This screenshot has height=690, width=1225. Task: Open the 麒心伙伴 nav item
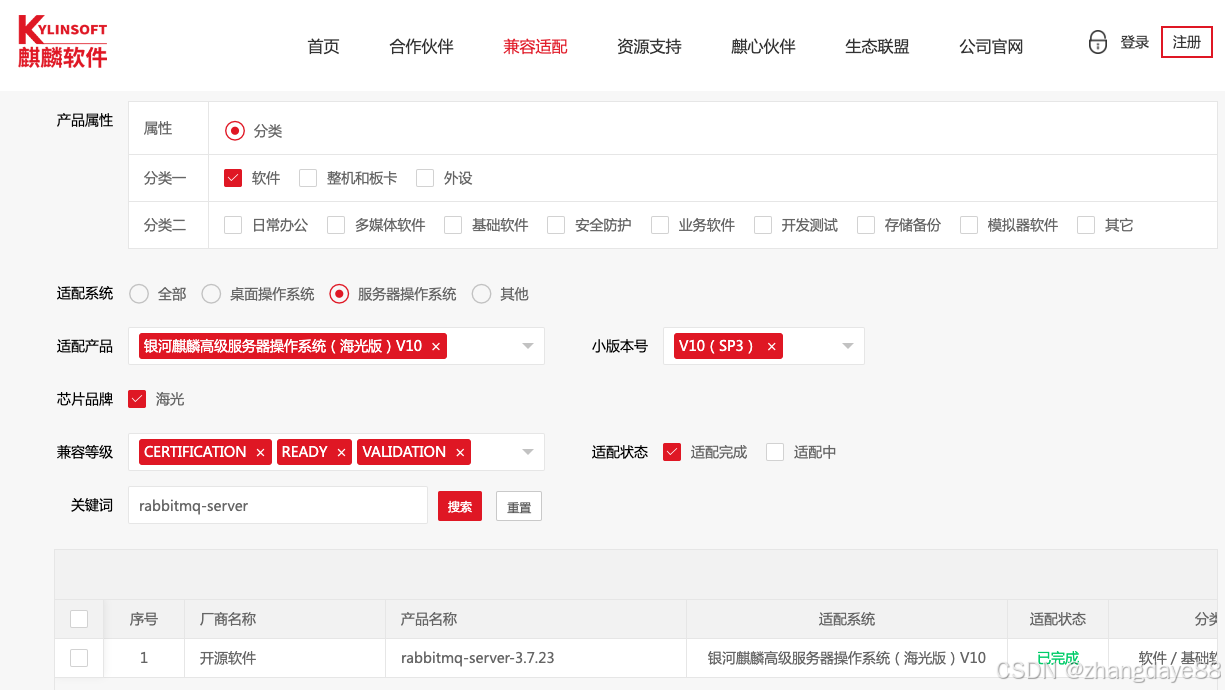763,46
